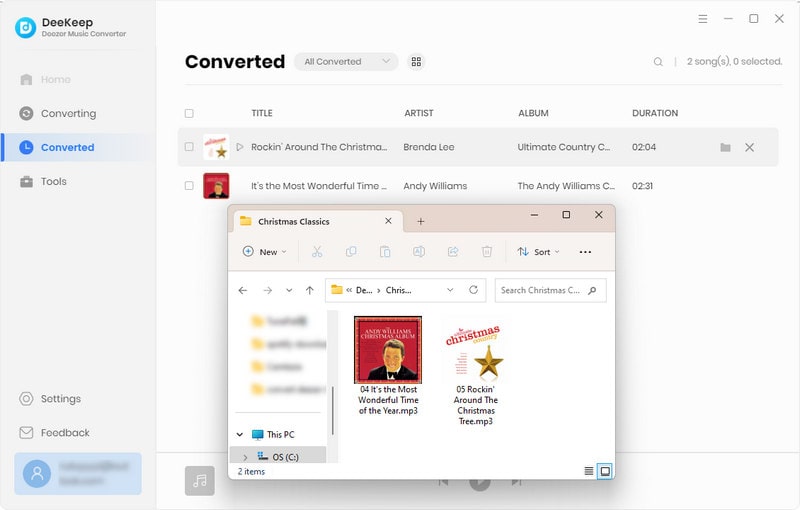Open the Sort dropdown in Explorer
800x510 pixels.
(x=538, y=252)
